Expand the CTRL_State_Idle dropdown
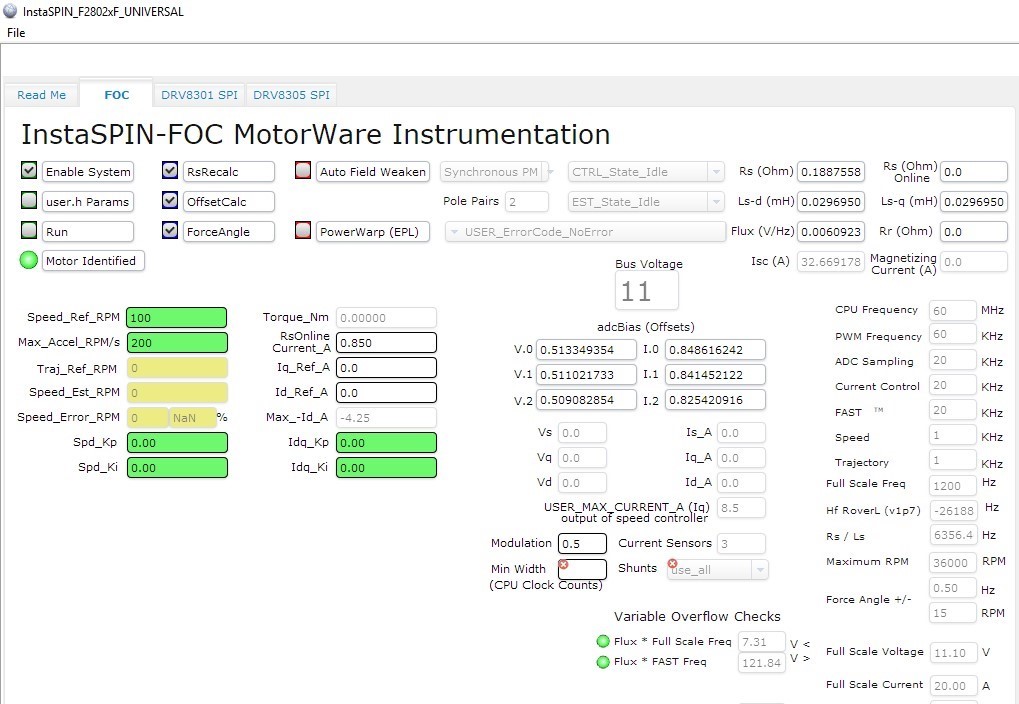The image size is (1019, 704). coord(645,172)
